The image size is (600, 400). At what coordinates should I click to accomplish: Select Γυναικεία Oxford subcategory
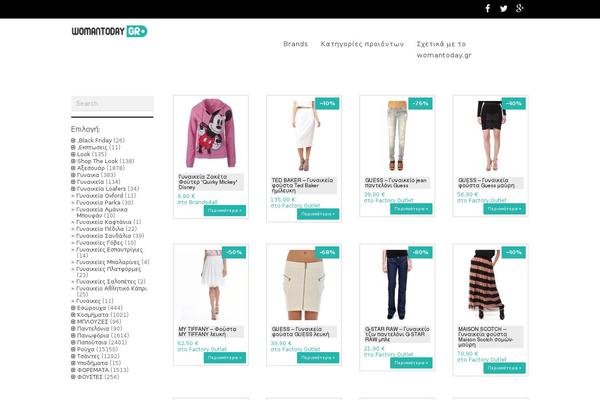click(100, 196)
